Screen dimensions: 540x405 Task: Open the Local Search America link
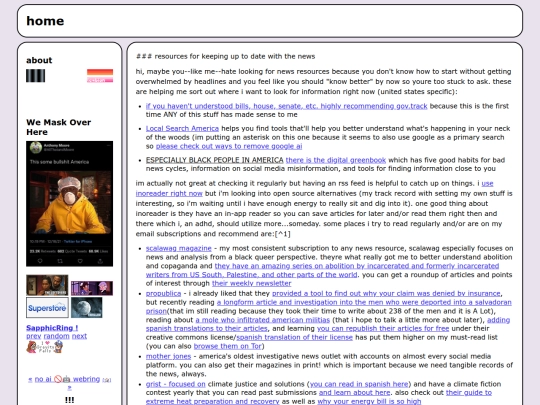point(182,128)
